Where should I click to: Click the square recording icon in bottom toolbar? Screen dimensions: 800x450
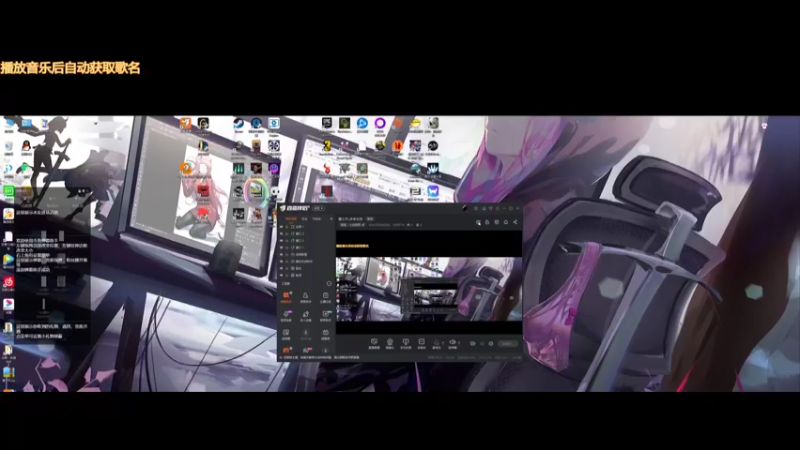(421, 343)
